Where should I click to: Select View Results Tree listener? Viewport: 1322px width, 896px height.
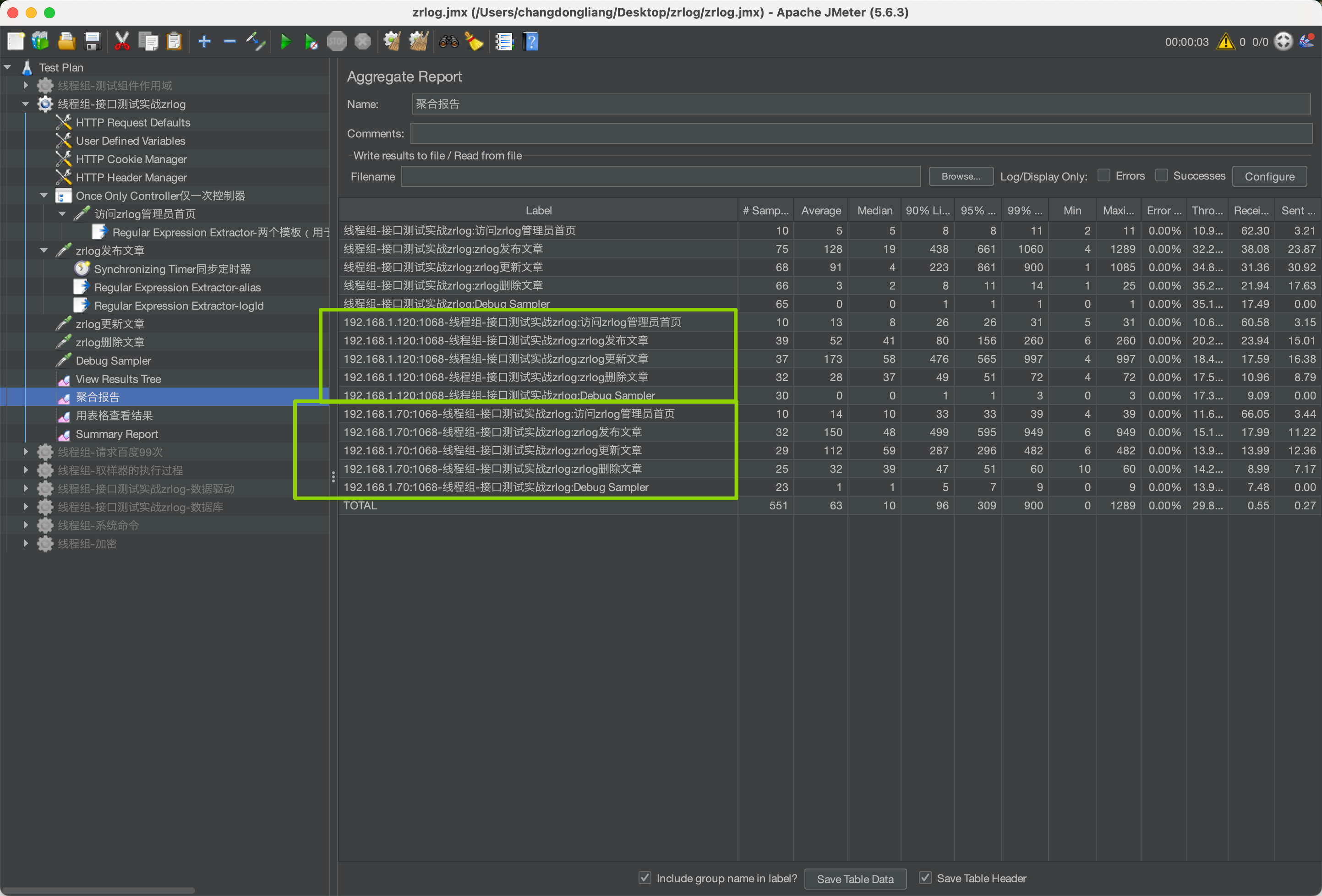[118, 379]
